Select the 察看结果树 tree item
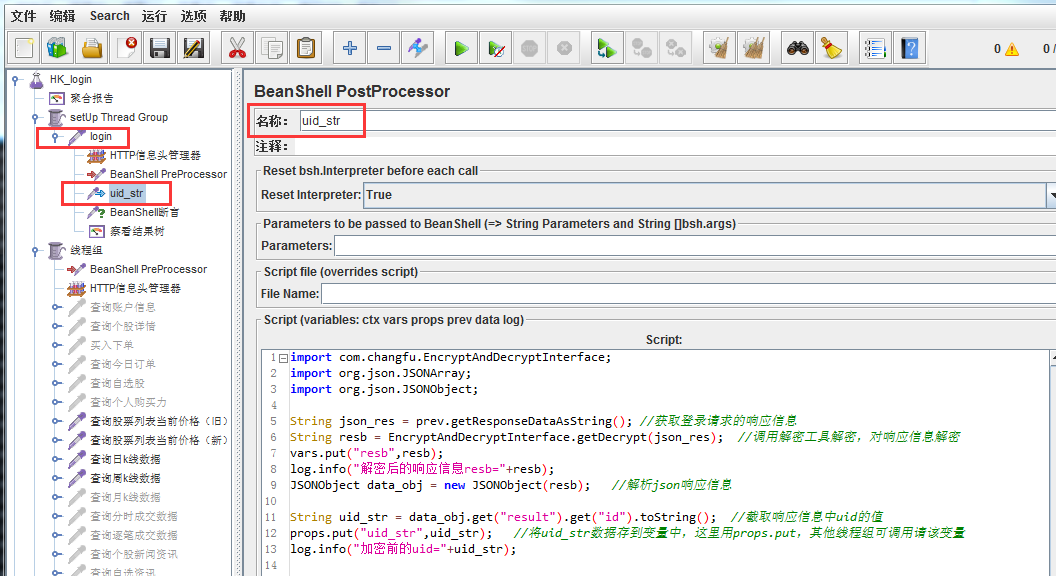 coord(137,231)
